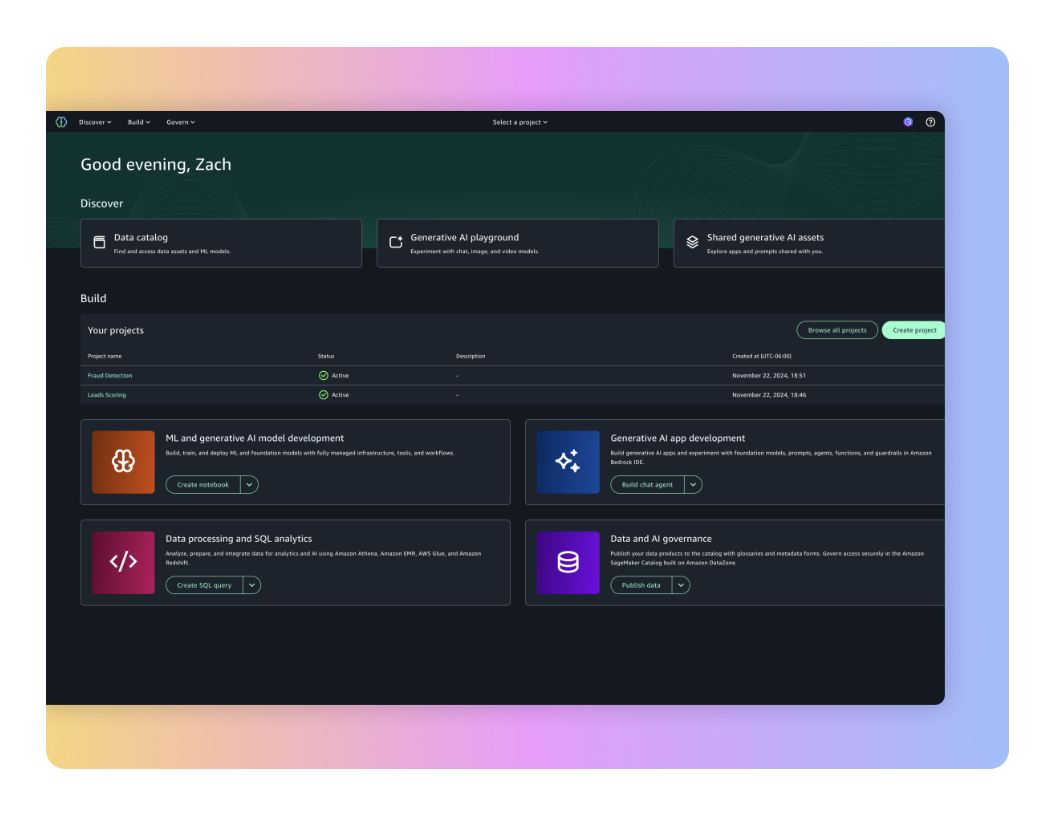Image resolution: width=1052 pixels, height=814 pixels.
Task: Click the Data catalog icon
Action: coord(99,242)
